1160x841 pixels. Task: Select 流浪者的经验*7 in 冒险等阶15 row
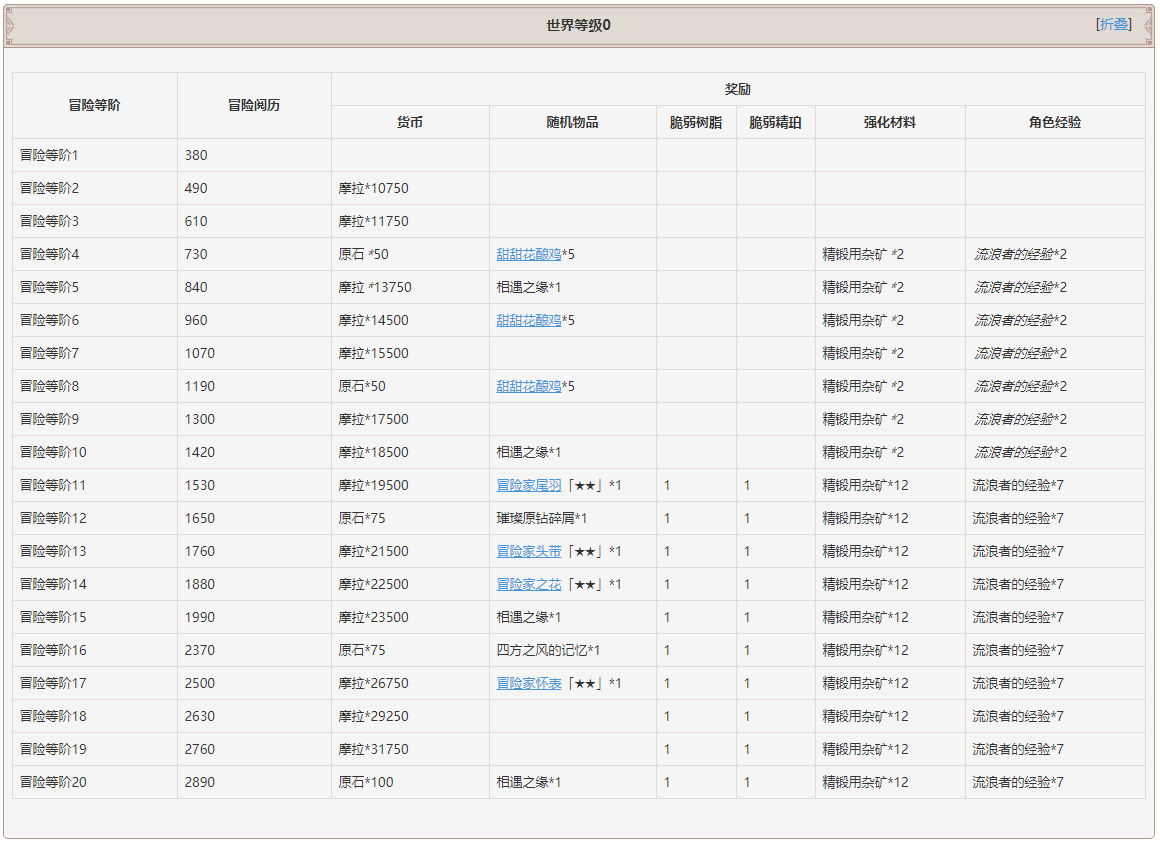tap(1018, 617)
